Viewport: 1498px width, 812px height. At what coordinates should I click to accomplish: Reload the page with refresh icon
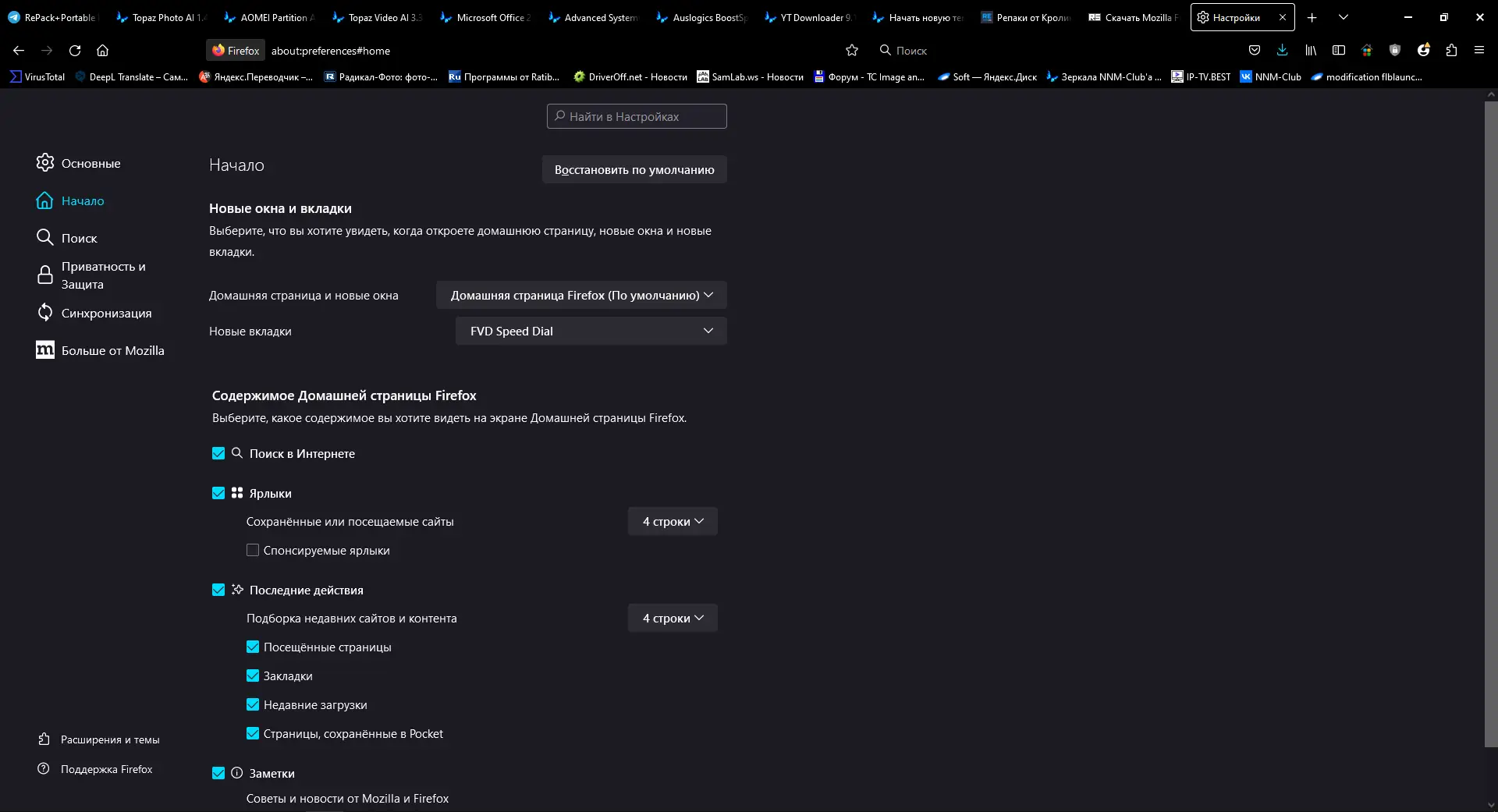click(x=75, y=51)
